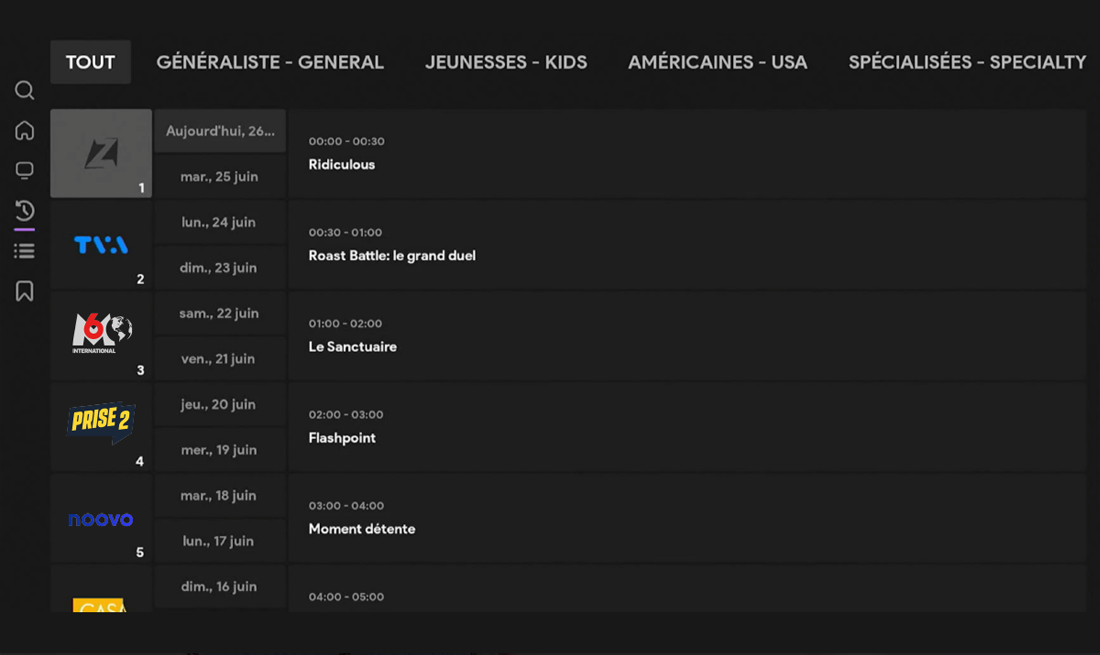1100x655 pixels.
Task: Select the TVA channel logo
Action: coord(101,244)
